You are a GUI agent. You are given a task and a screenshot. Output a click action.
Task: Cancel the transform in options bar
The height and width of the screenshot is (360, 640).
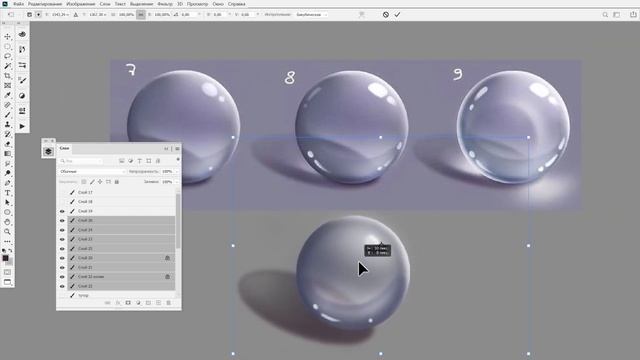coord(386,15)
